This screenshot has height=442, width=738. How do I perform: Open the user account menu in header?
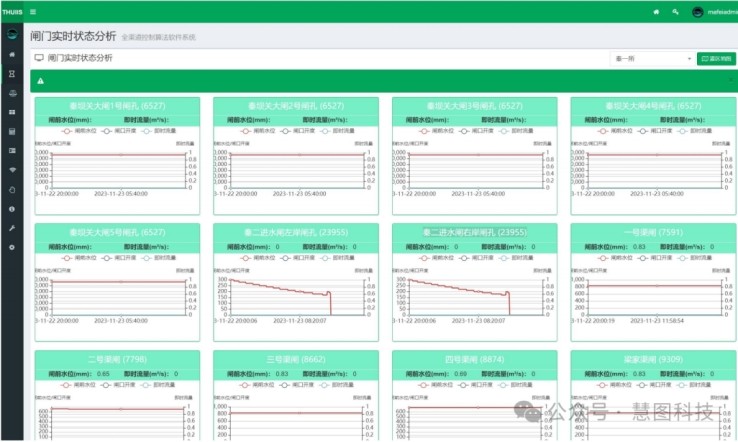[x=711, y=11]
